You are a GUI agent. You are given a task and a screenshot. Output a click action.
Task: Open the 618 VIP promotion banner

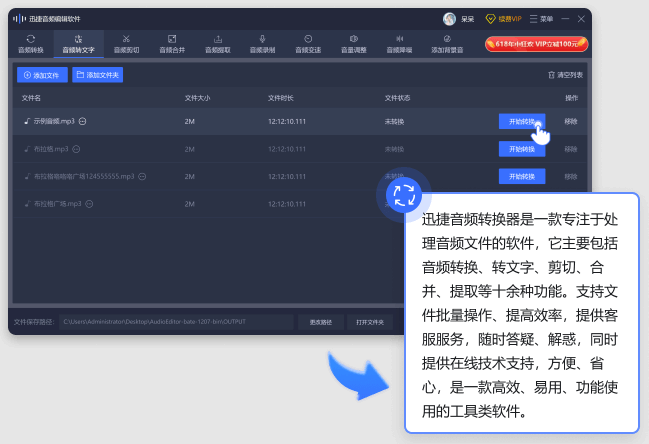point(536,44)
